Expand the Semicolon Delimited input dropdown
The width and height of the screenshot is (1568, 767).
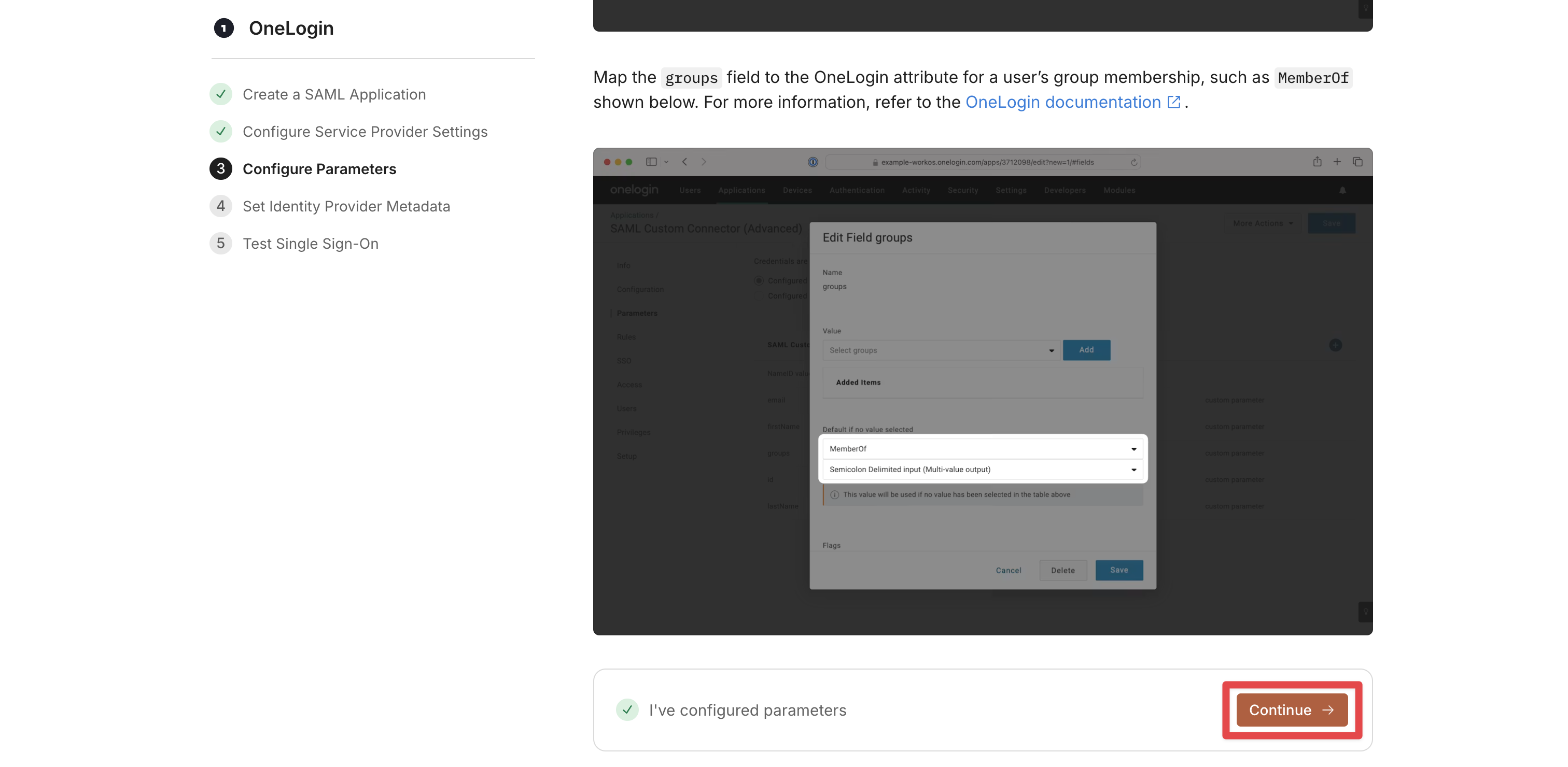point(983,470)
